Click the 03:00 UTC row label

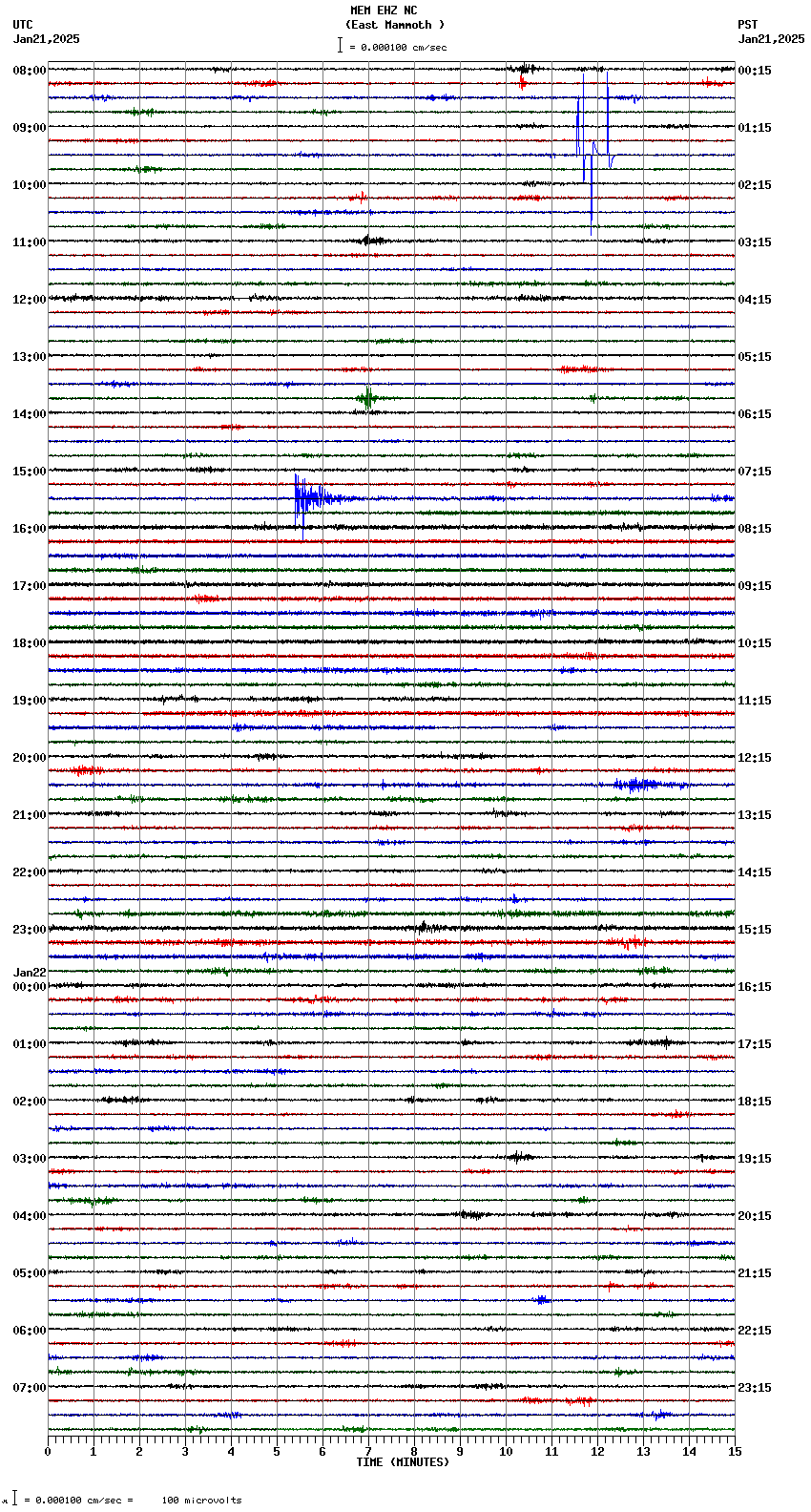point(30,1159)
